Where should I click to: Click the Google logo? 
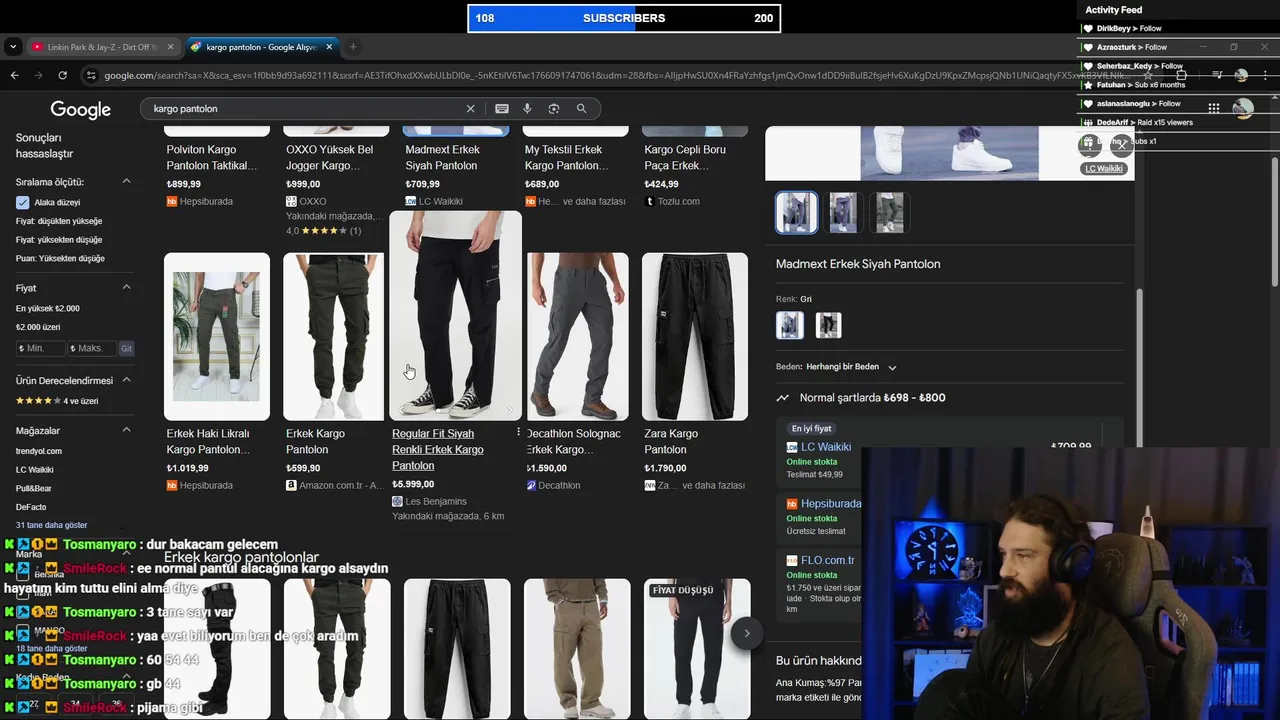80,110
